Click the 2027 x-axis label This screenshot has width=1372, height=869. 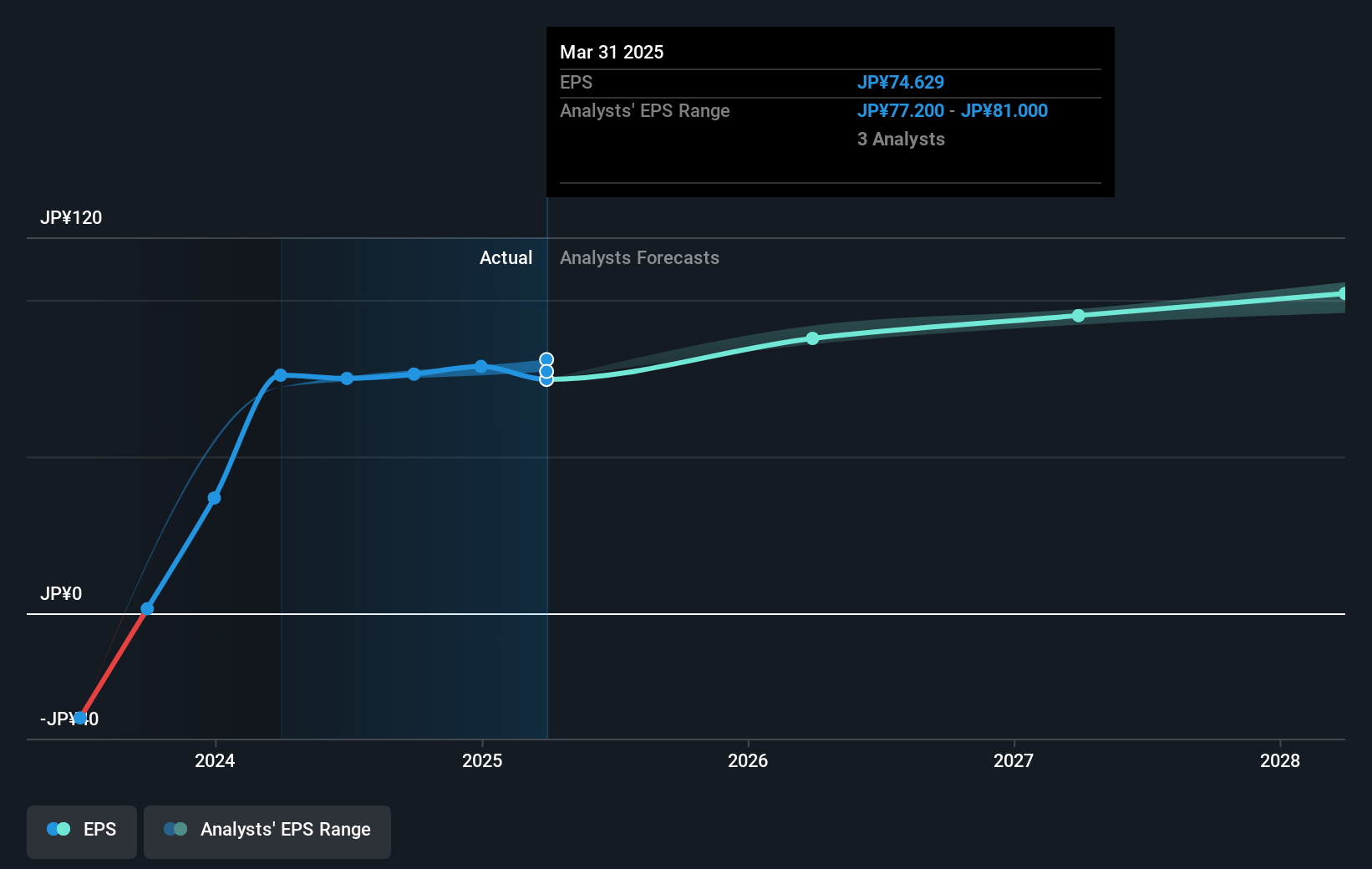1014,760
